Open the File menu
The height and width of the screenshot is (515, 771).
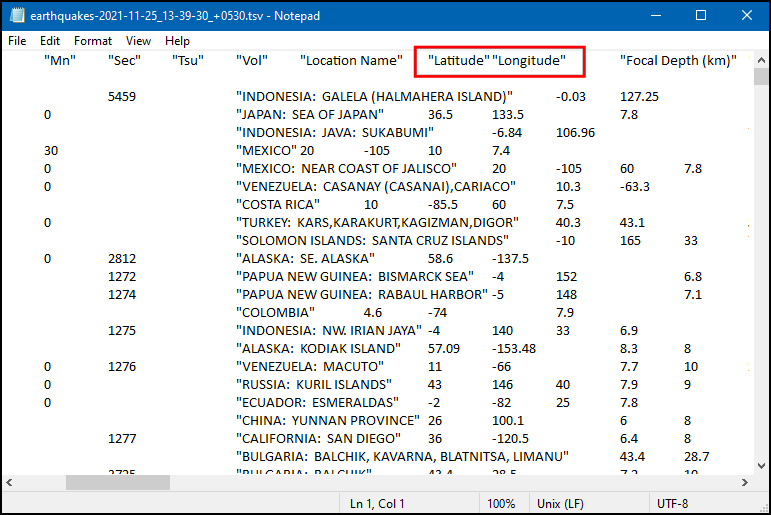tap(17, 41)
